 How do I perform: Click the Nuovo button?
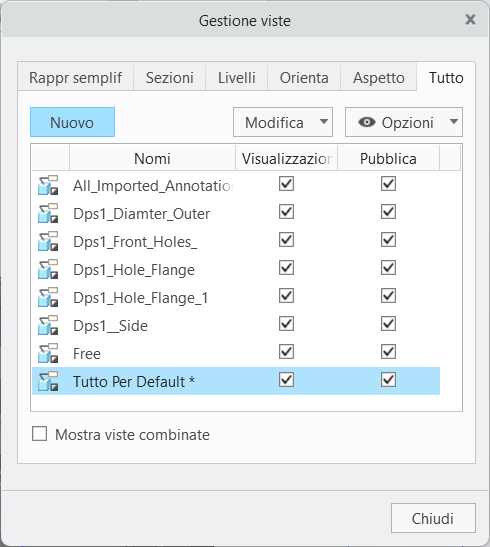pyautogui.click(x=72, y=122)
